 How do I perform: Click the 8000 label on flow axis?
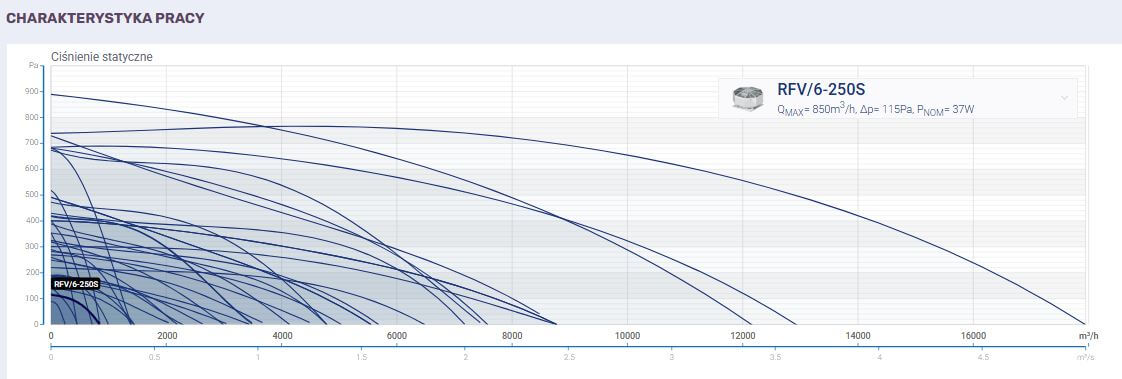[512, 336]
